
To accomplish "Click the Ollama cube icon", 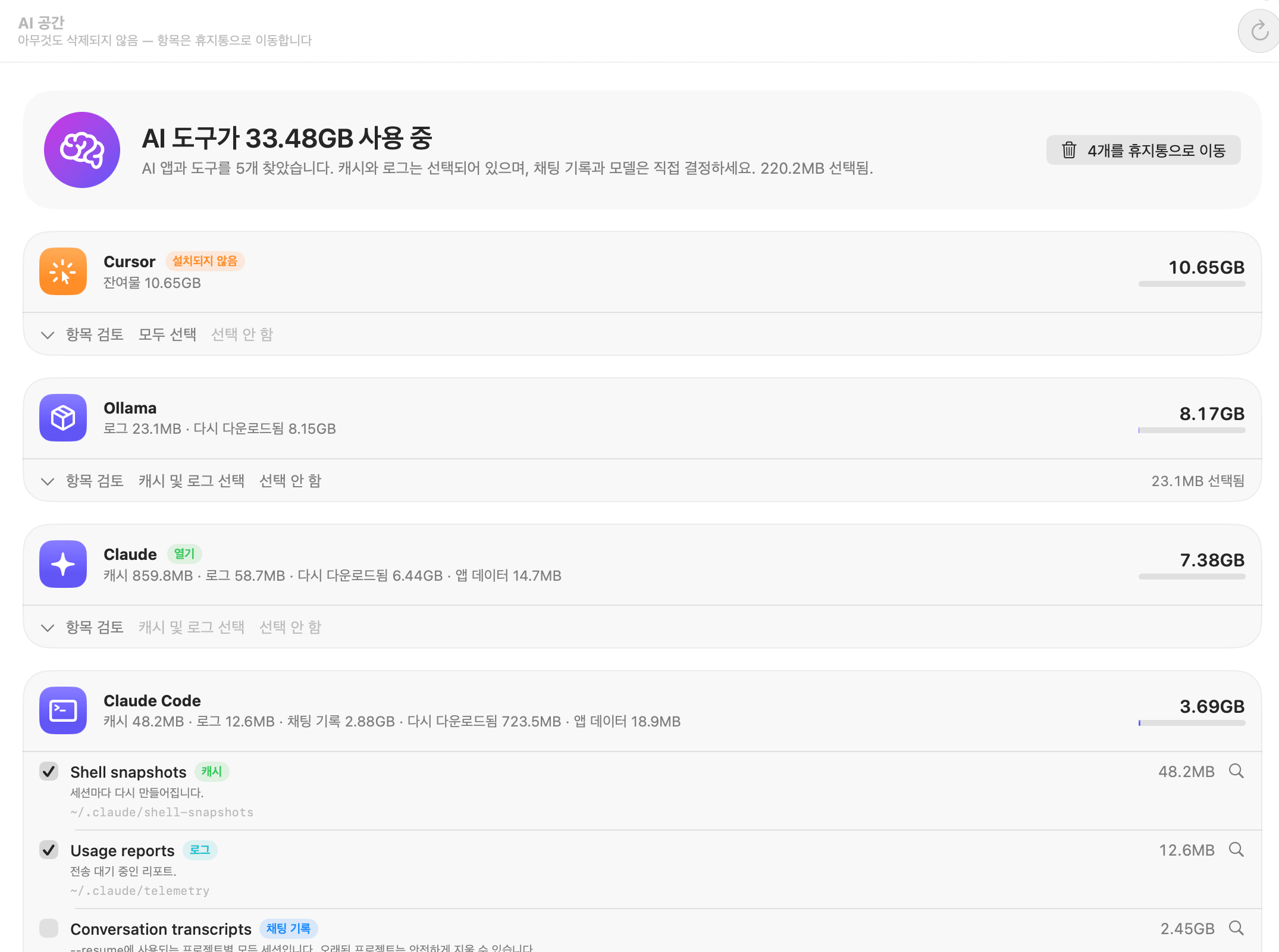I will point(63,418).
